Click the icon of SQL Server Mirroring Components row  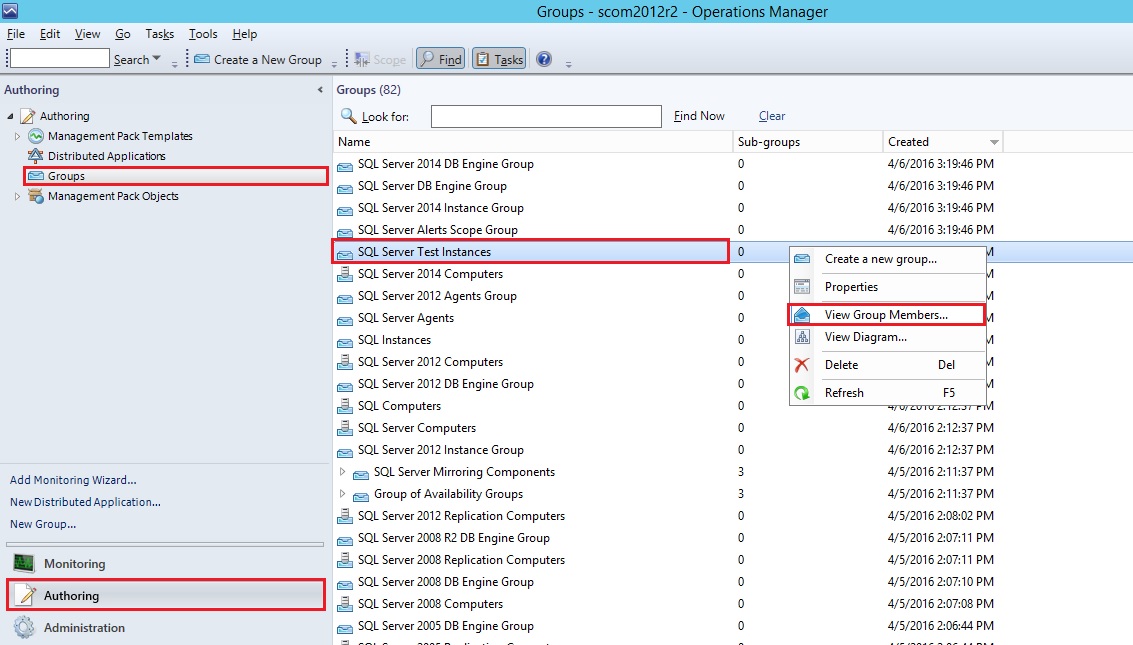[361, 473]
